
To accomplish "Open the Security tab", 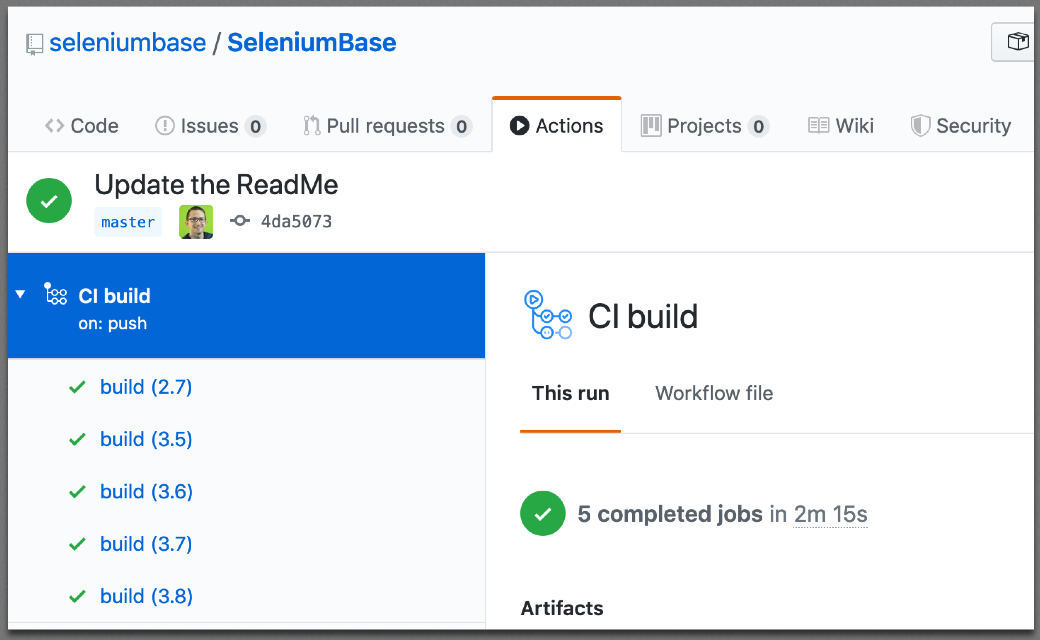I will (961, 126).
